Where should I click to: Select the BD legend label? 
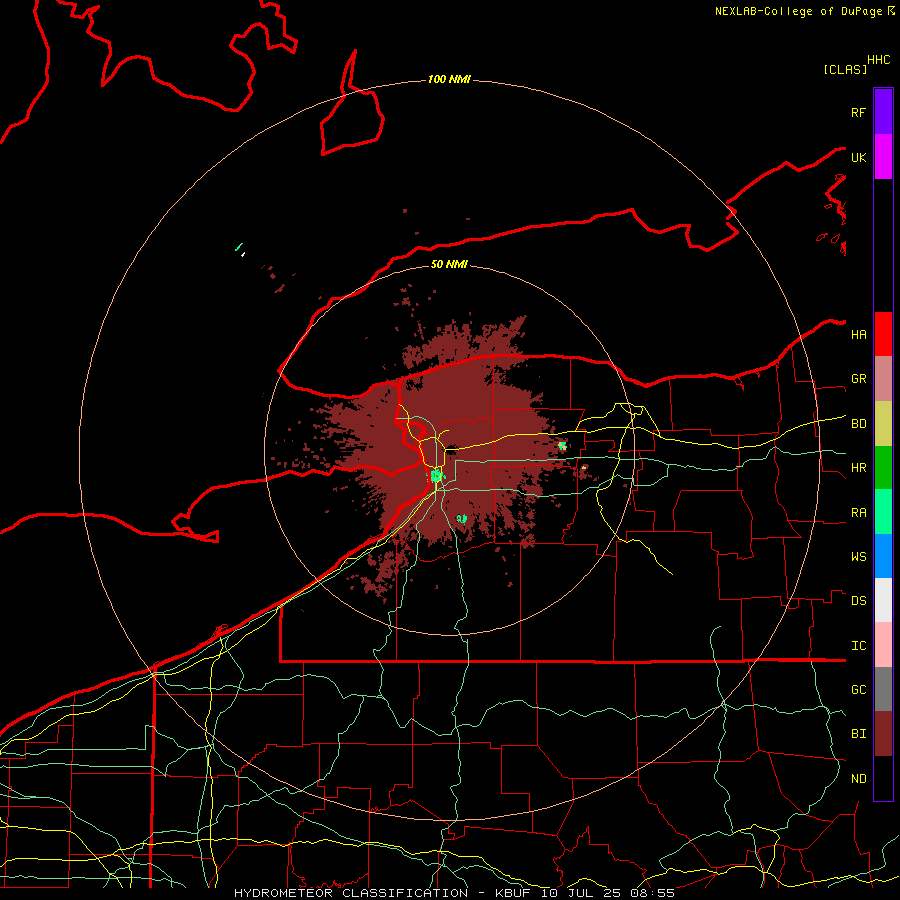point(859,424)
